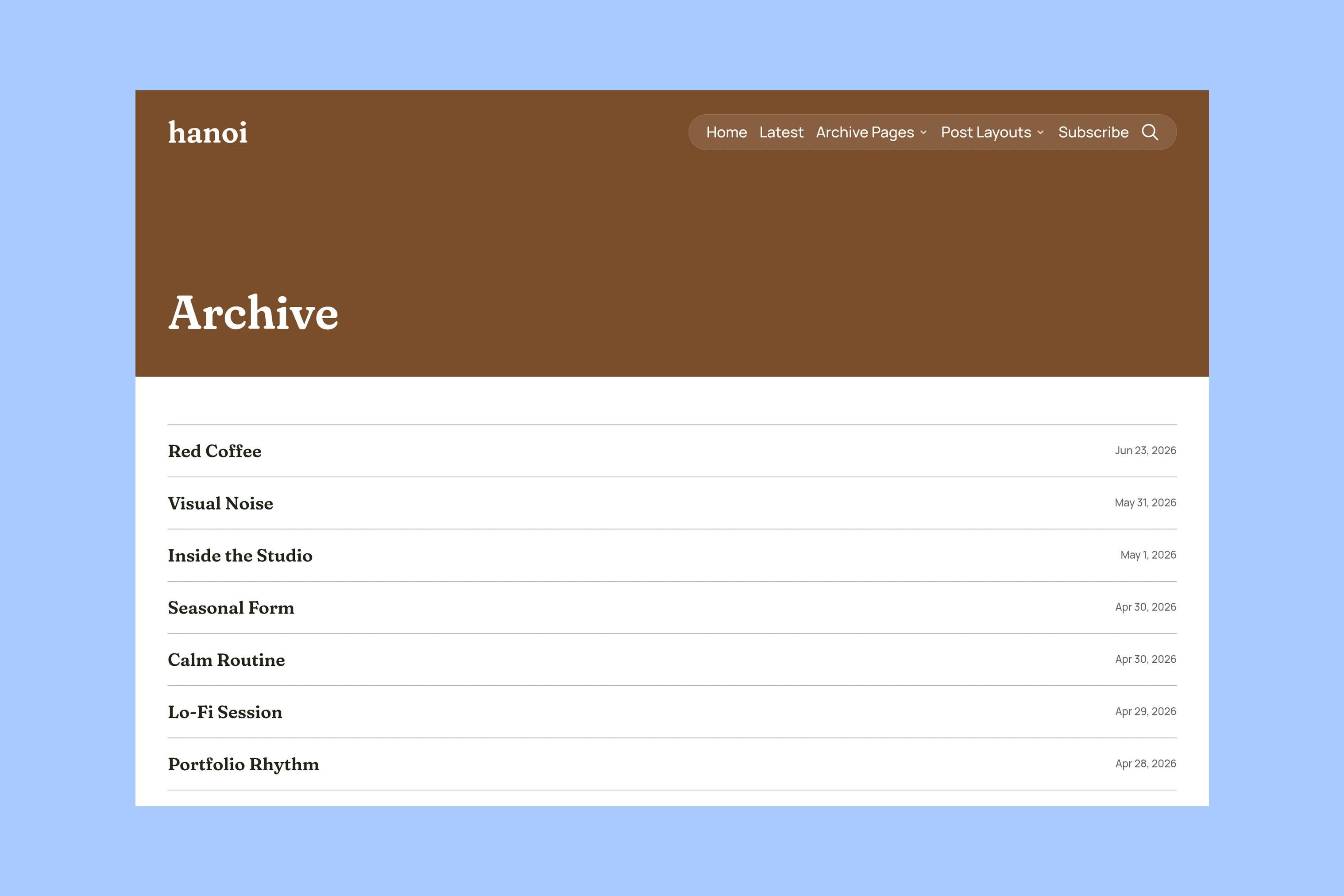Expand the Post Layouts chevron
Image resolution: width=1344 pixels, height=896 pixels.
click(x=1041, y=132)
